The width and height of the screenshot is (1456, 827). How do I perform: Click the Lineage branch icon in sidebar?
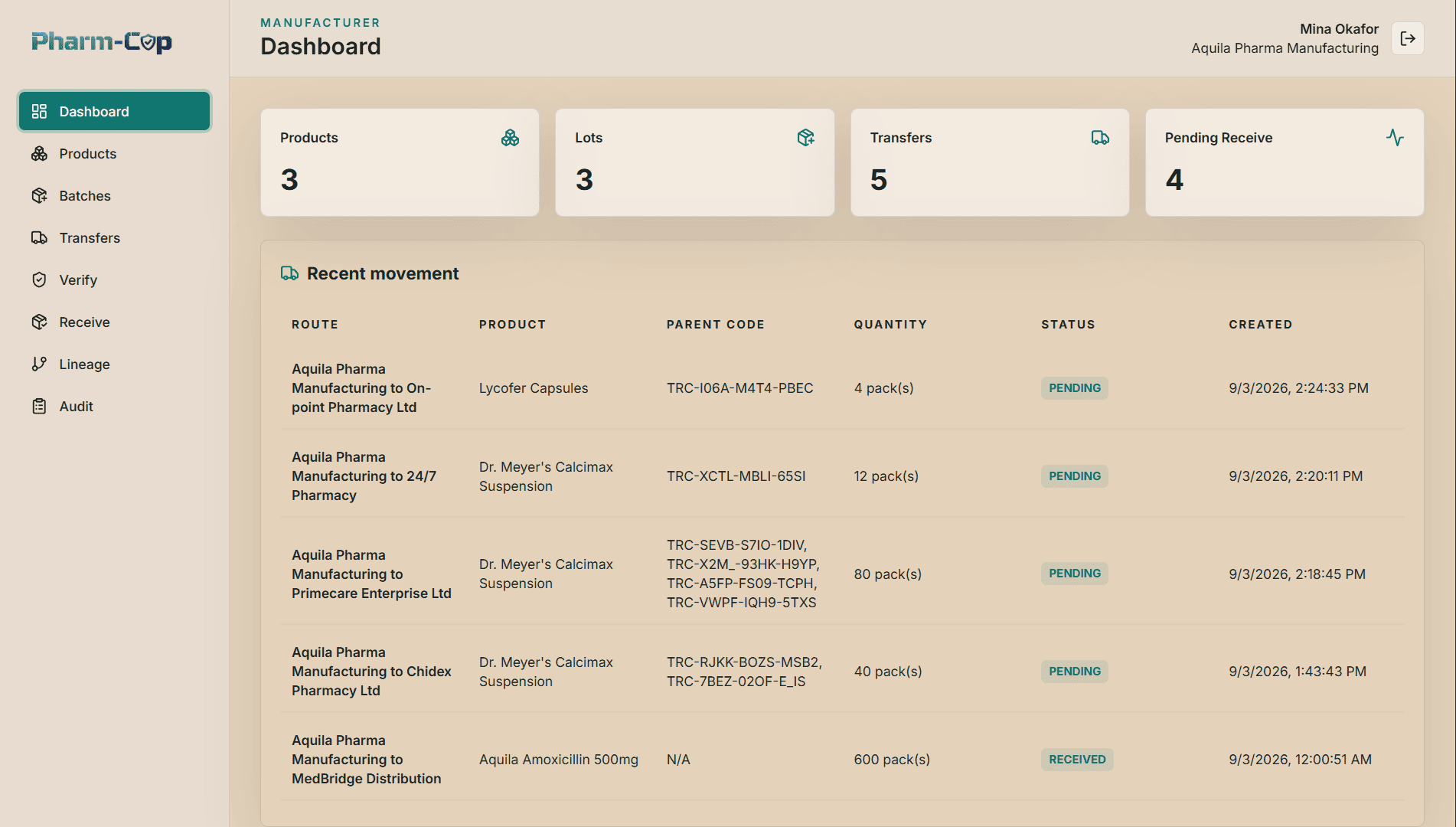pos(39,364)
